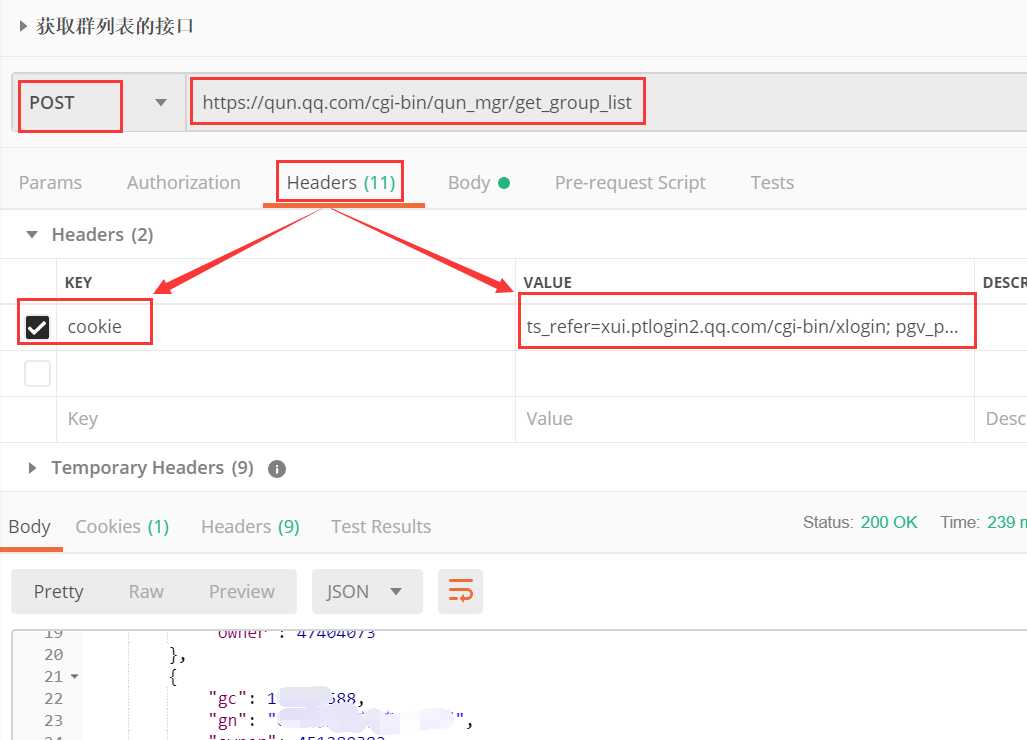Image resolution: width=1027 pixels, height=740 pixels.
Task: Select the response Body tab
Action: coord(29,527)
